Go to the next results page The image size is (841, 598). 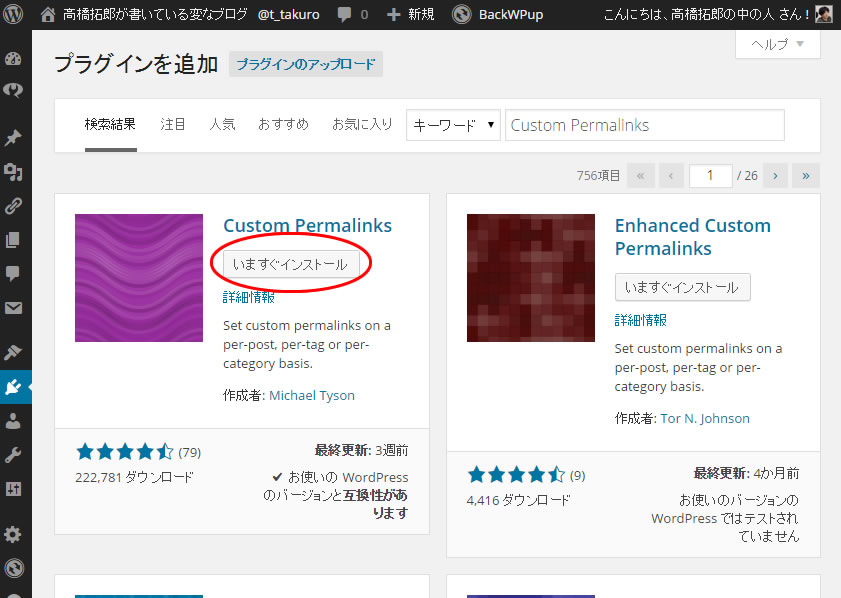point(775,175)
